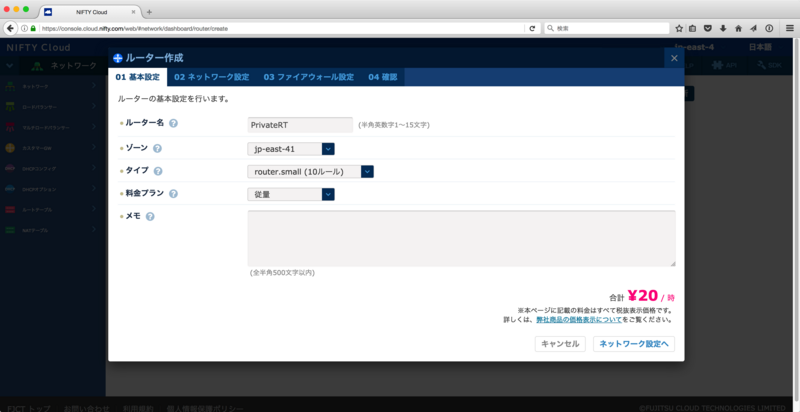Open the 弊社商品の価格表示について link
The height and width of the screenshot is (412, 800).
coord(579,320)
